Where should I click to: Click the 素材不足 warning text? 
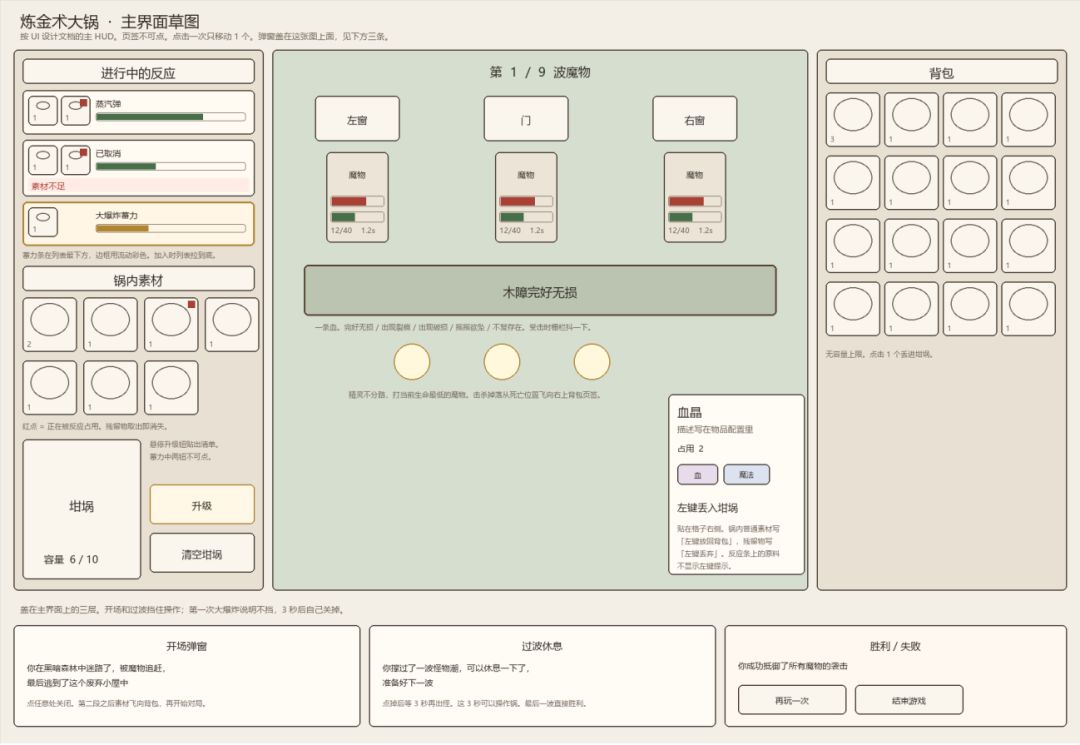click(x=48, y=186)
